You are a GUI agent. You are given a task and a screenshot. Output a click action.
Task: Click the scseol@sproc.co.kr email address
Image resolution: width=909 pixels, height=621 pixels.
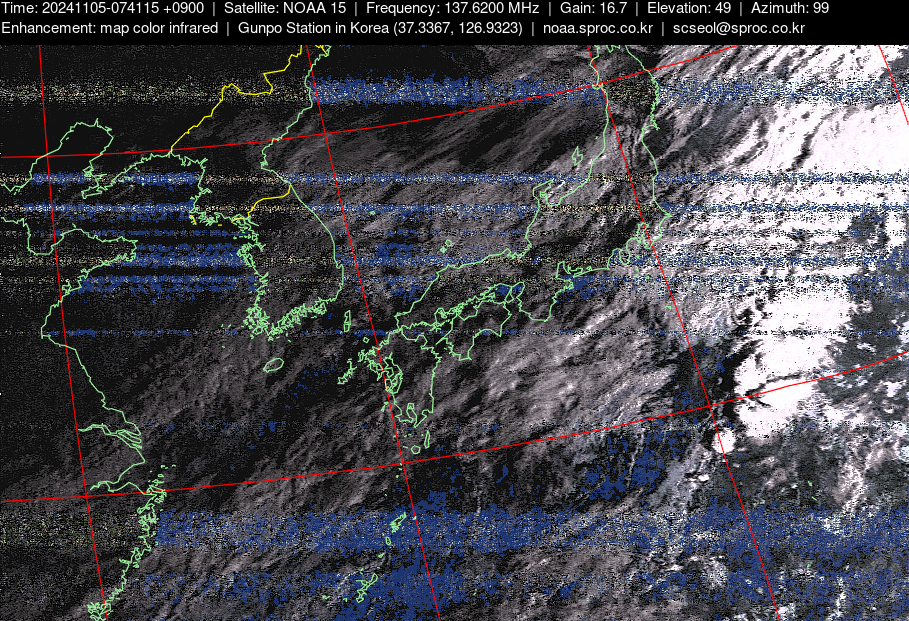[739, 28]
